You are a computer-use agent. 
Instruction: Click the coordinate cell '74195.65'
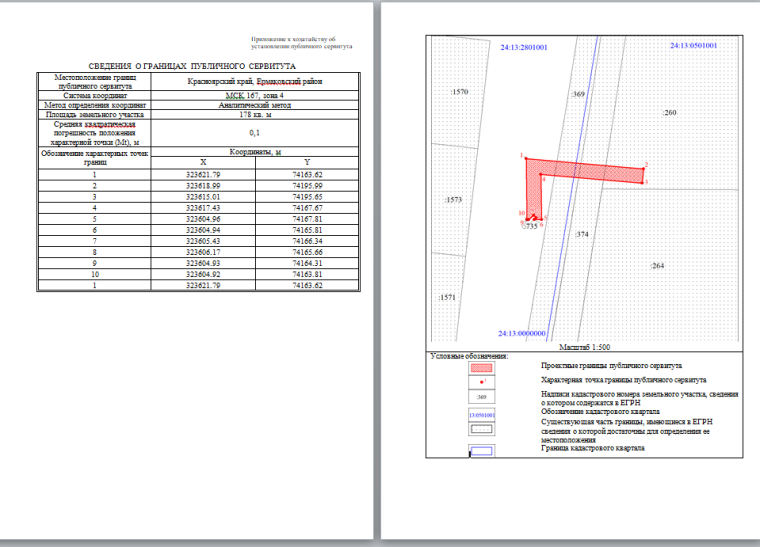coord(307,197)
